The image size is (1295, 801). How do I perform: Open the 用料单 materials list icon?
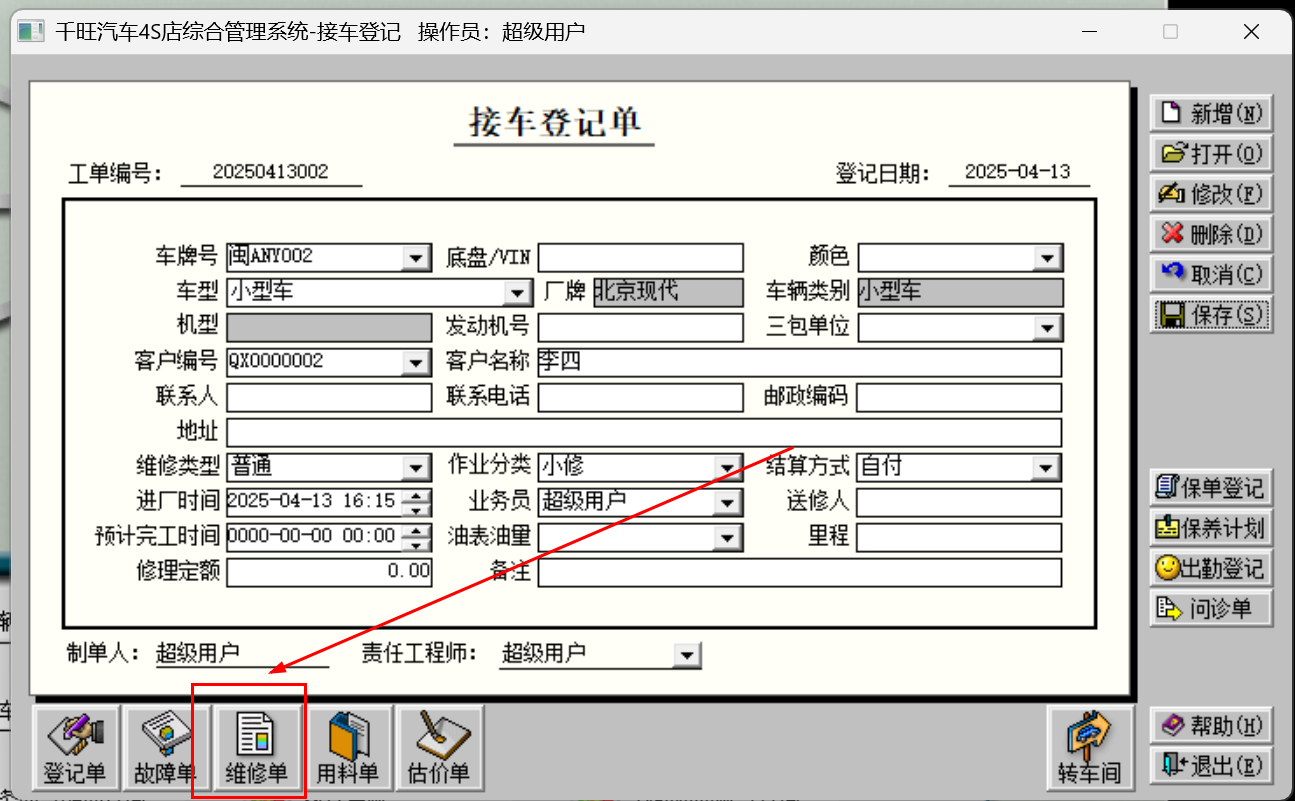(347, 747)
